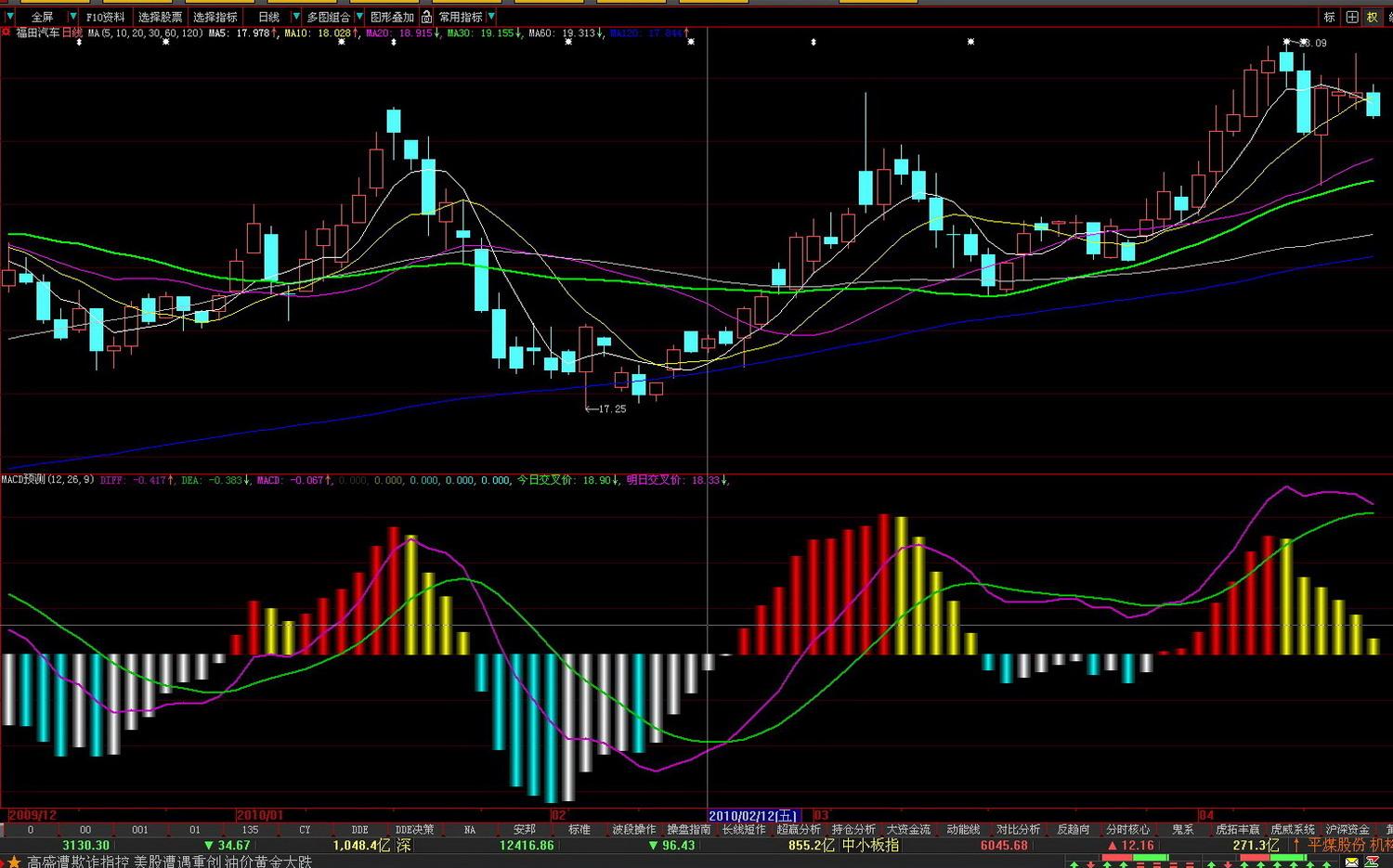This screenshot has width=1393, height=868.
Task: Select the 对比分析 tab
Action: 1018,830
